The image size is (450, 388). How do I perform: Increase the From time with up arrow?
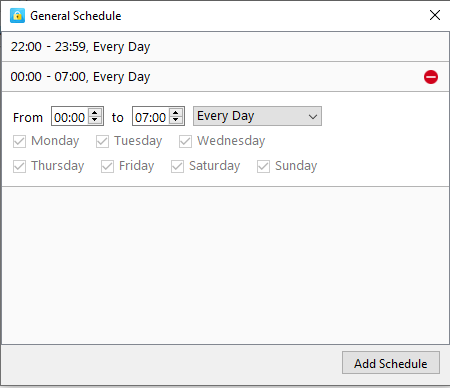(x=95, y=113)
